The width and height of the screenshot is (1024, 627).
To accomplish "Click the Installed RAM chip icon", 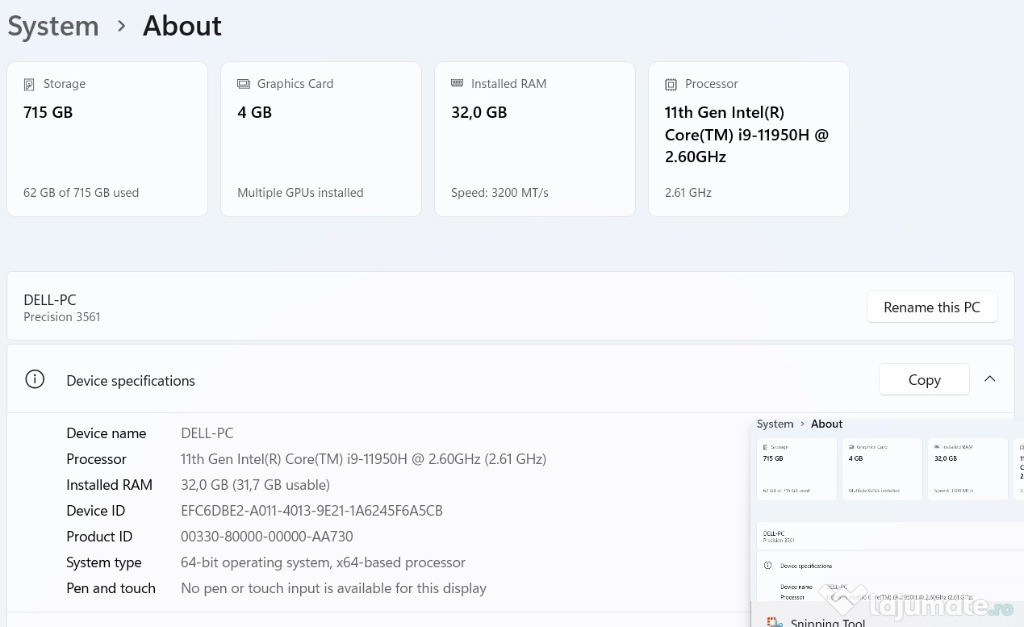I will (x=457, y=83).
